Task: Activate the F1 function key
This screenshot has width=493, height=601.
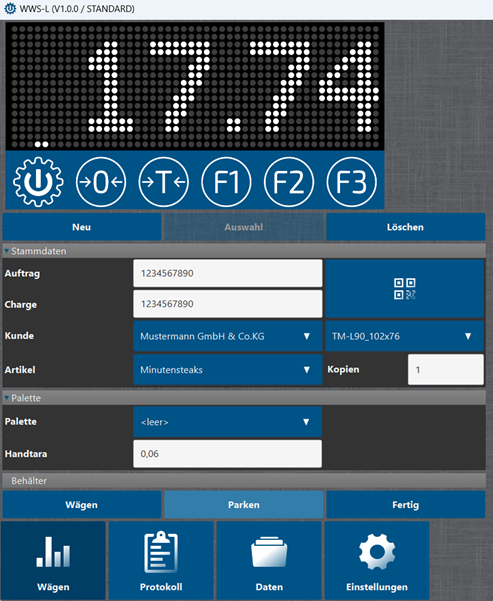Action: click(x=226, y=182)
